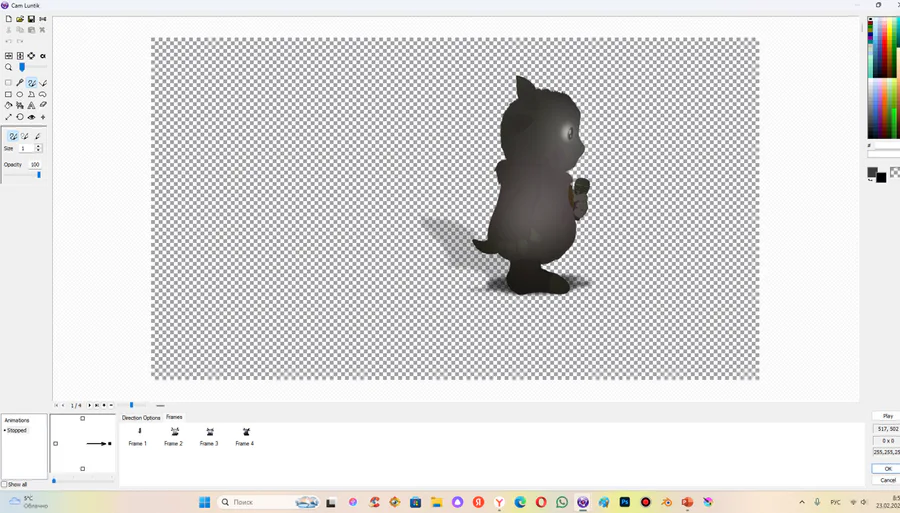Click the Size input field

tap(26, 148)
